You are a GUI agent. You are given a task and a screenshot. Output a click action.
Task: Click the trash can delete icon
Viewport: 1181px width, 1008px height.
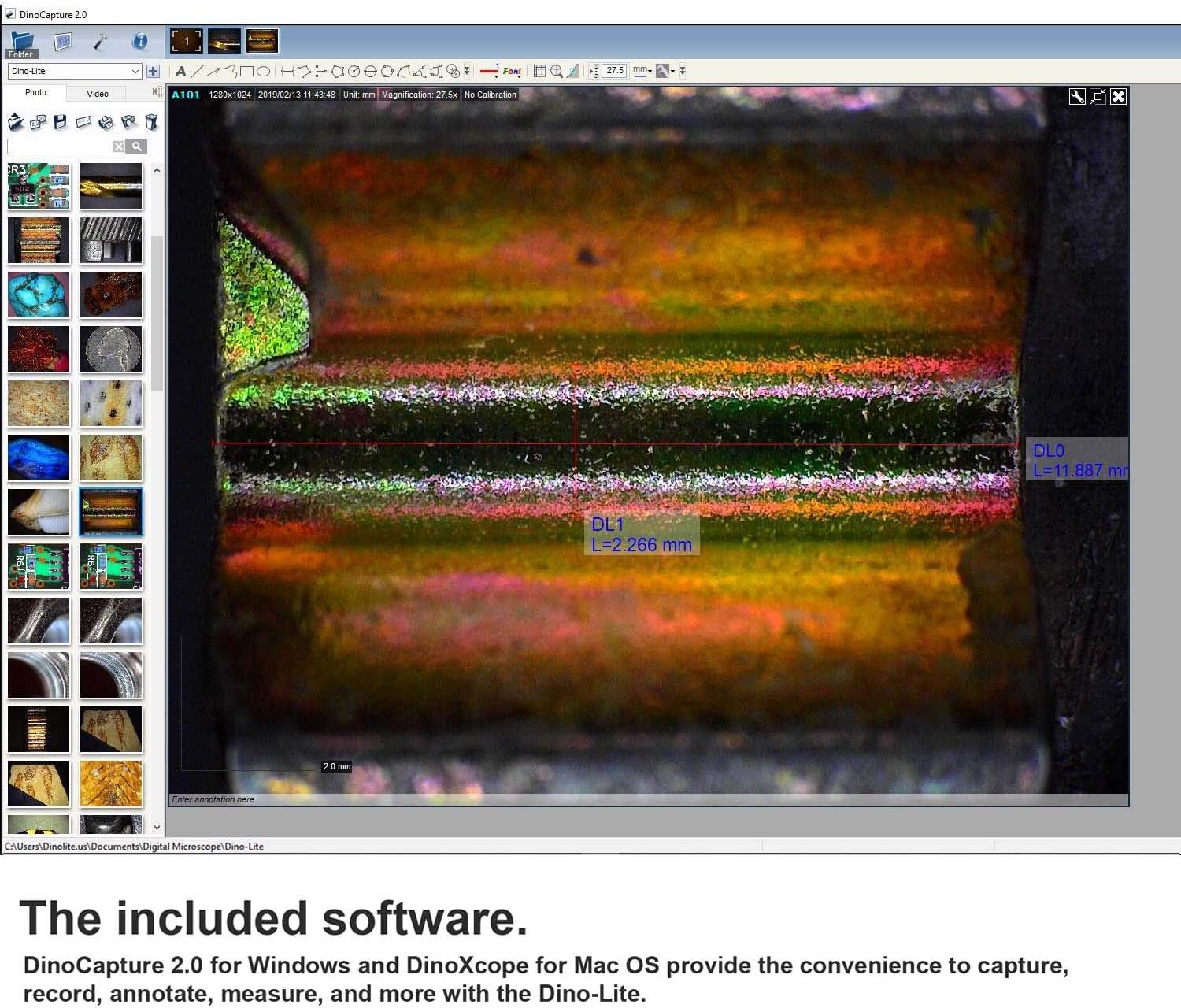click(151, 122)
